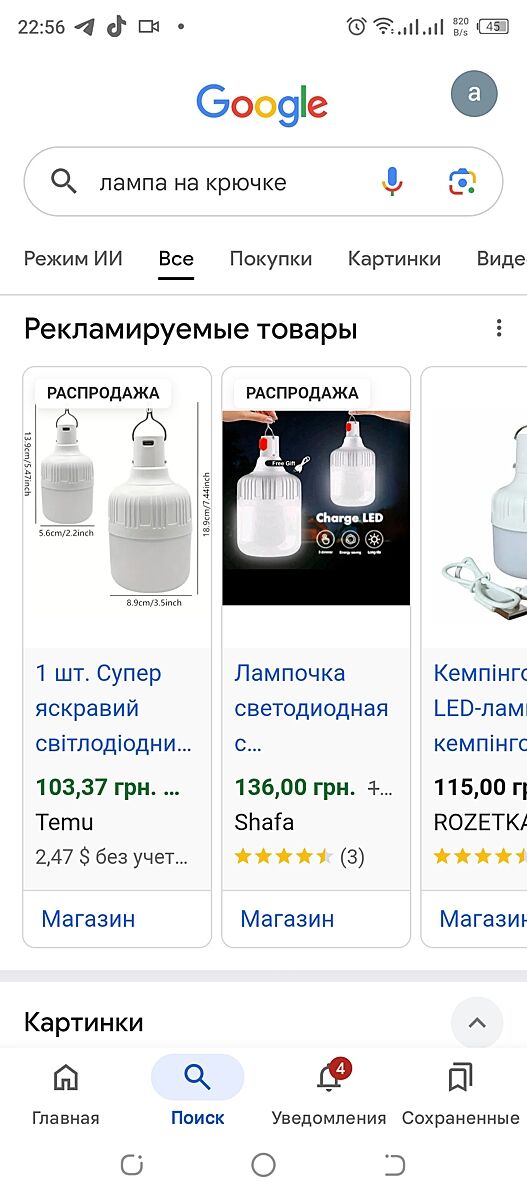Open Google Lens camera search
The height and width of the screenshot is (1200, 527).
click(462, 182)
